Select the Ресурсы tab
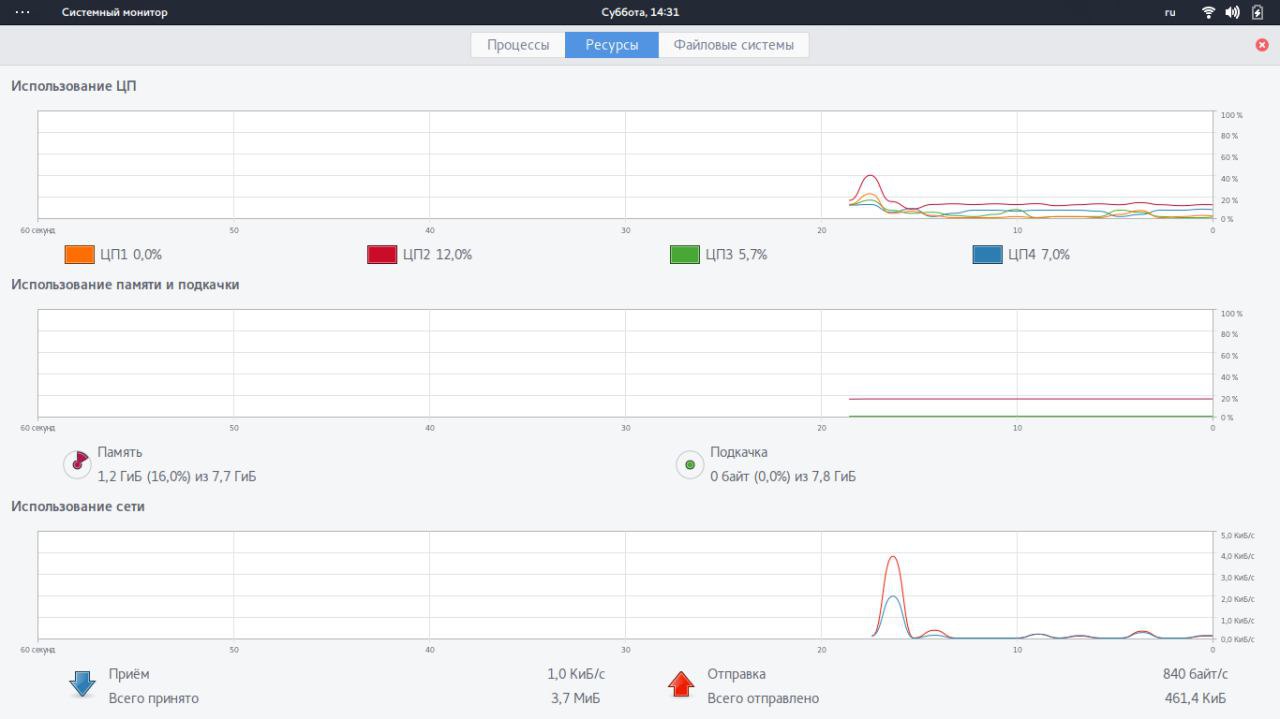 click(612, 45)
